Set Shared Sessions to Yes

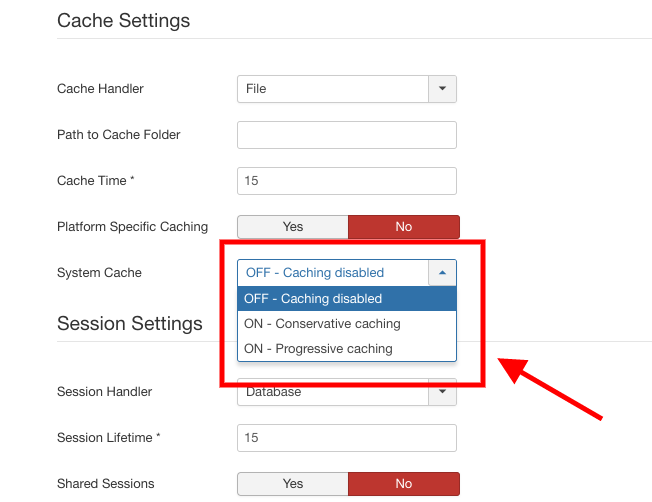tap(292, 484)
